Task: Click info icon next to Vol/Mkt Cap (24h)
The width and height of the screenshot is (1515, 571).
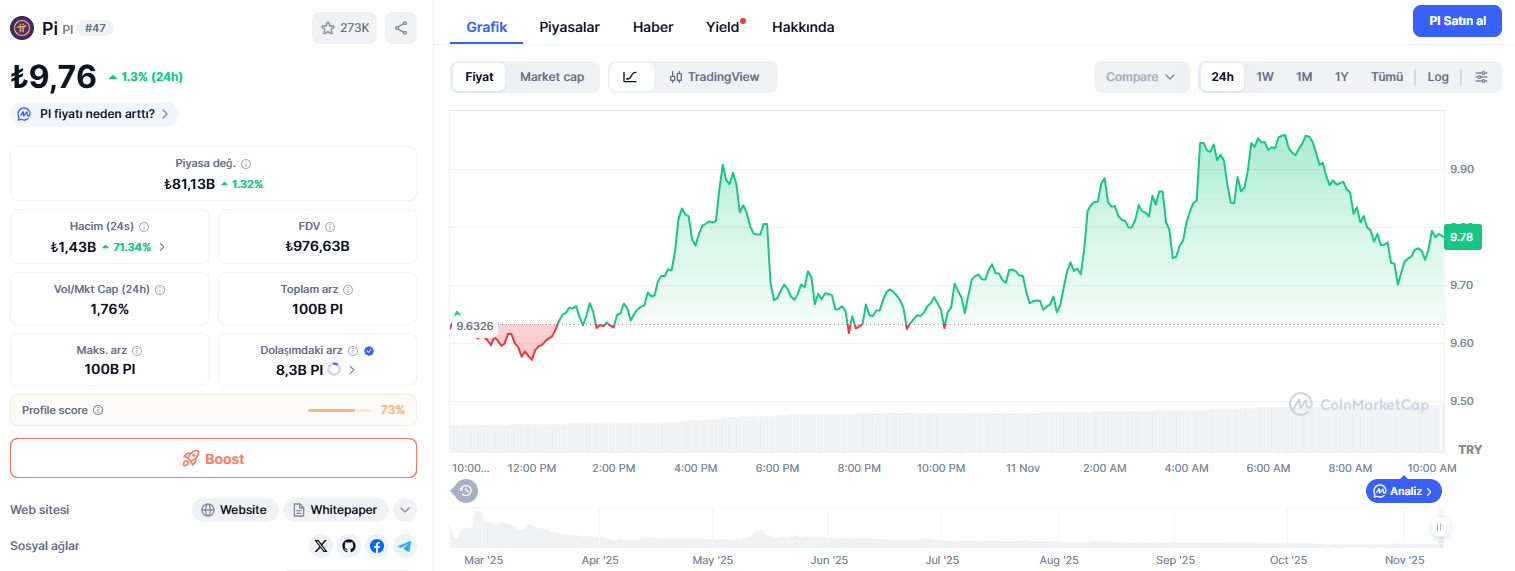Action: coord(160,289)
